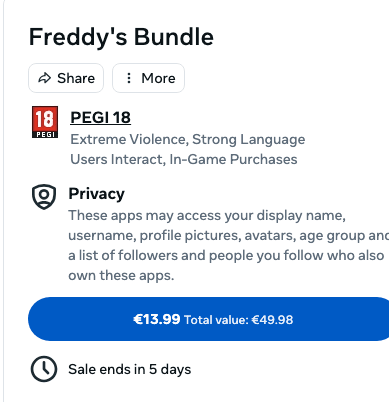This screenshot has width=389, height=402.
Task: Click the privacy description paragraph
Action: [x=229, y=245]
